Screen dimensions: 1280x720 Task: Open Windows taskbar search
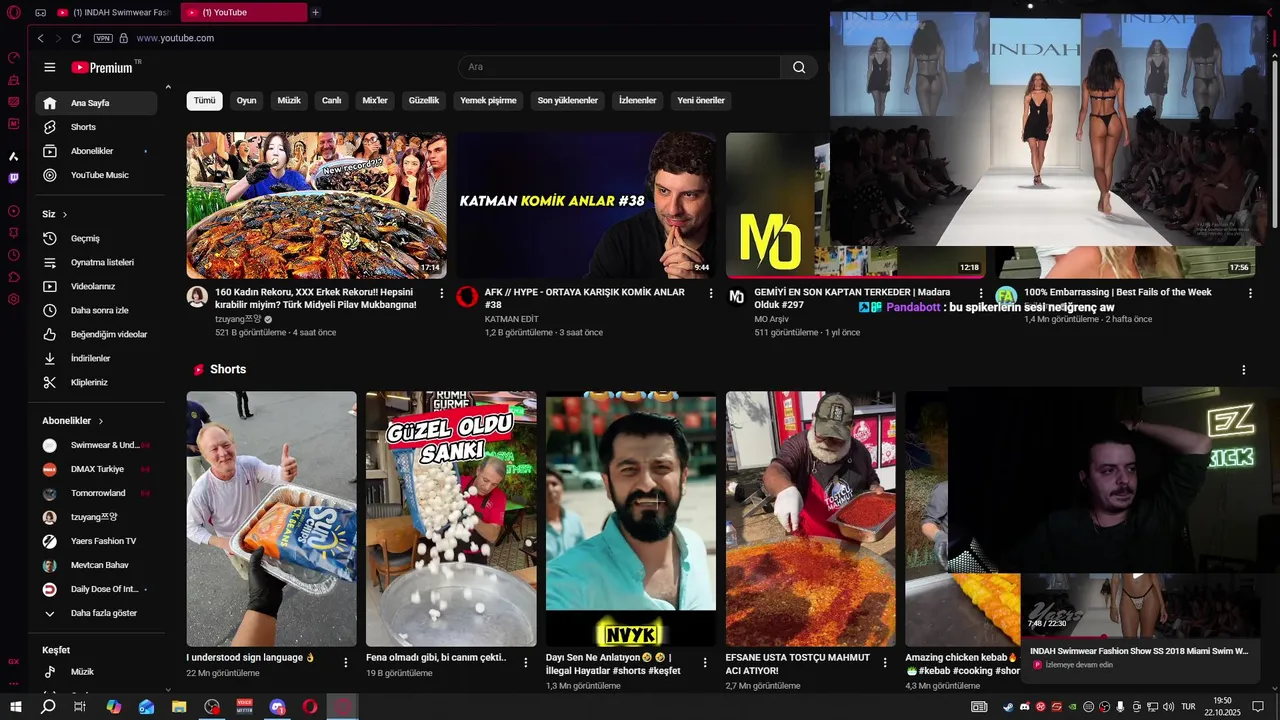click(48, 706)
